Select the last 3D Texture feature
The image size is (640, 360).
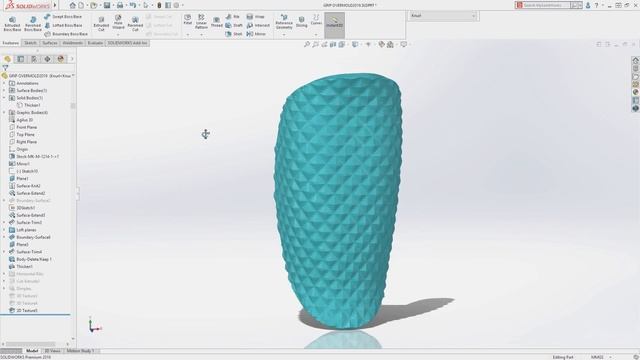(23, 311)
